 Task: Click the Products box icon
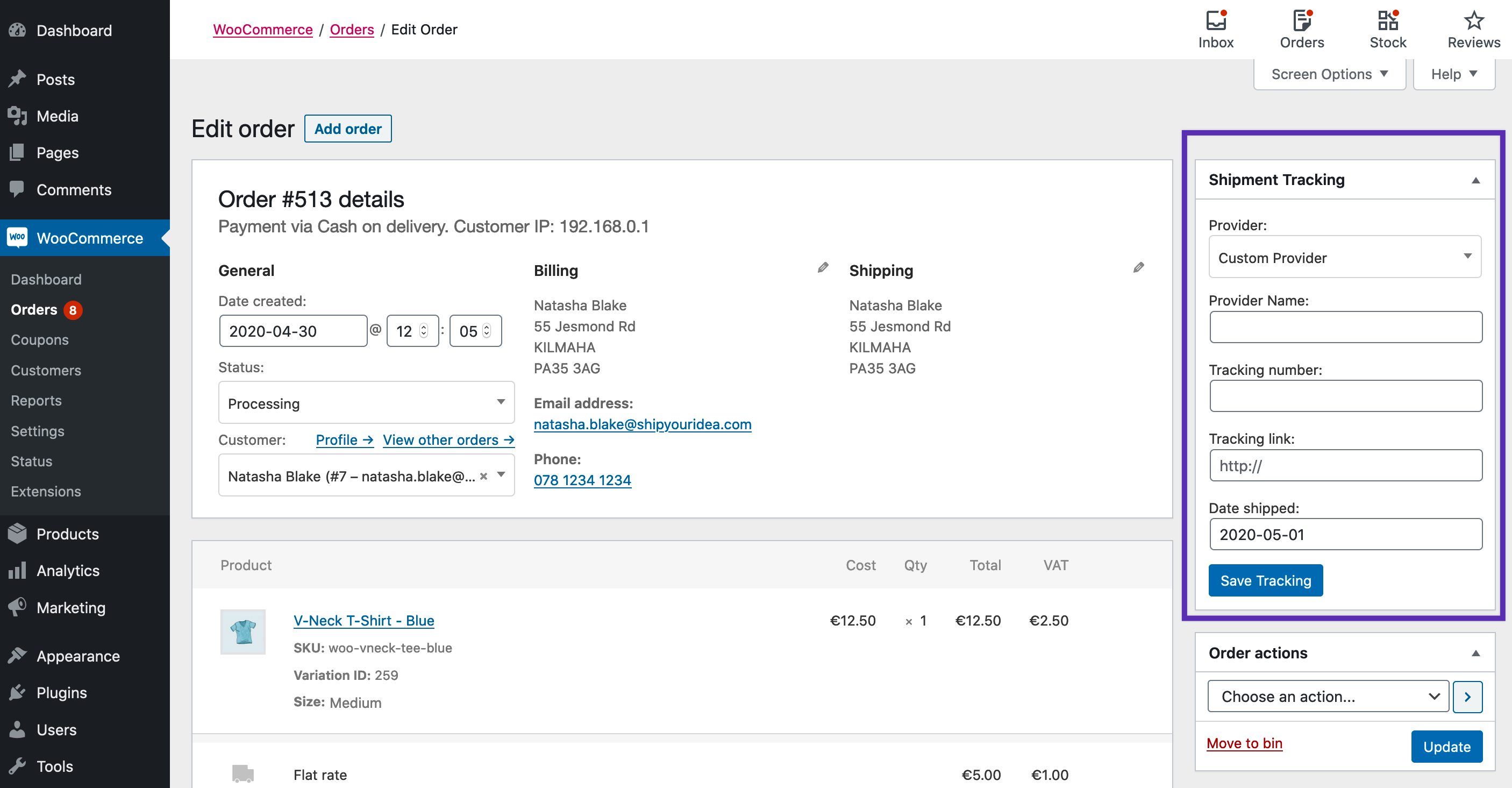(x=18, y=533)
